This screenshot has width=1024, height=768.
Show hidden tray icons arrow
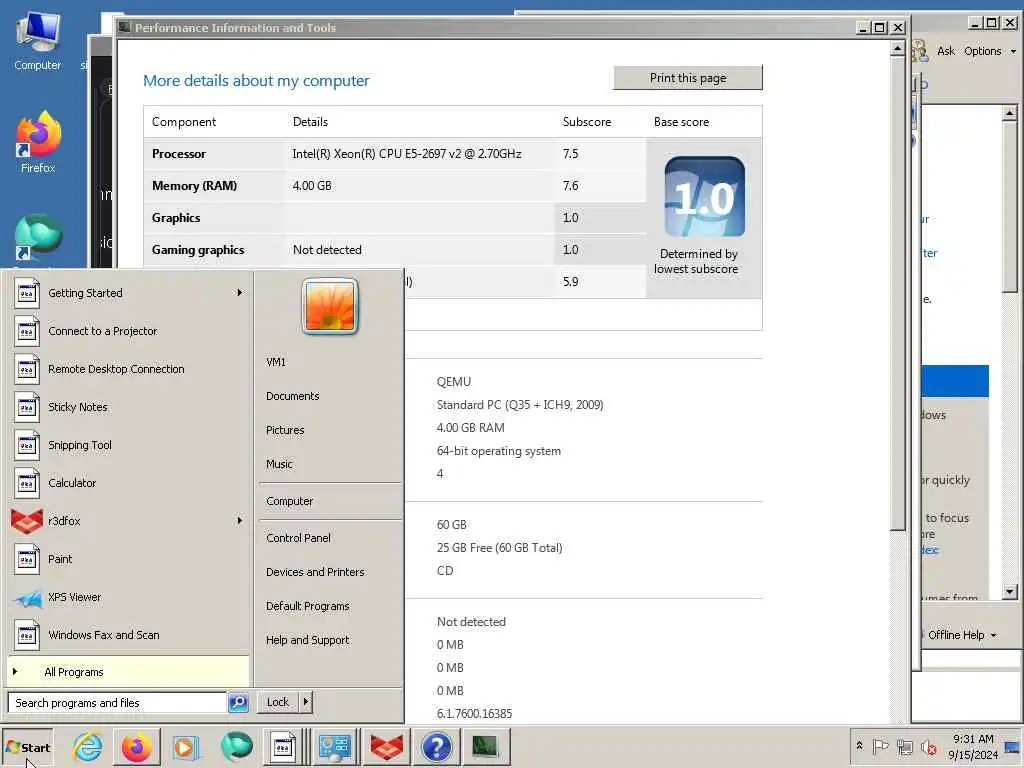(x=859, y=746)
